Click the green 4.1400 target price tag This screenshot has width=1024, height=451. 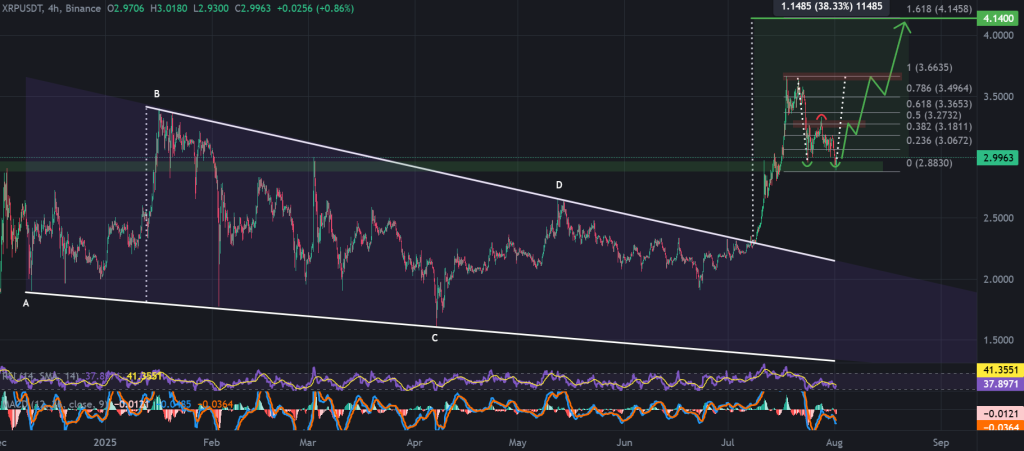point(999,21)
